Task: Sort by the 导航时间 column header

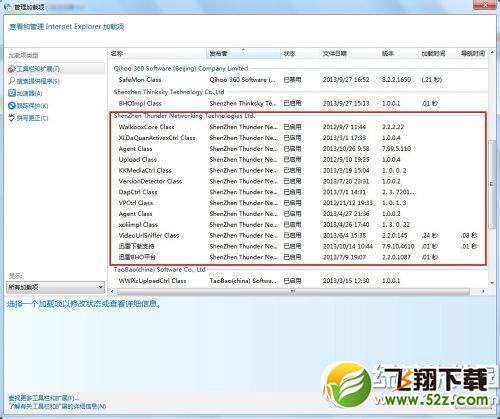Action: coord(473,53)
